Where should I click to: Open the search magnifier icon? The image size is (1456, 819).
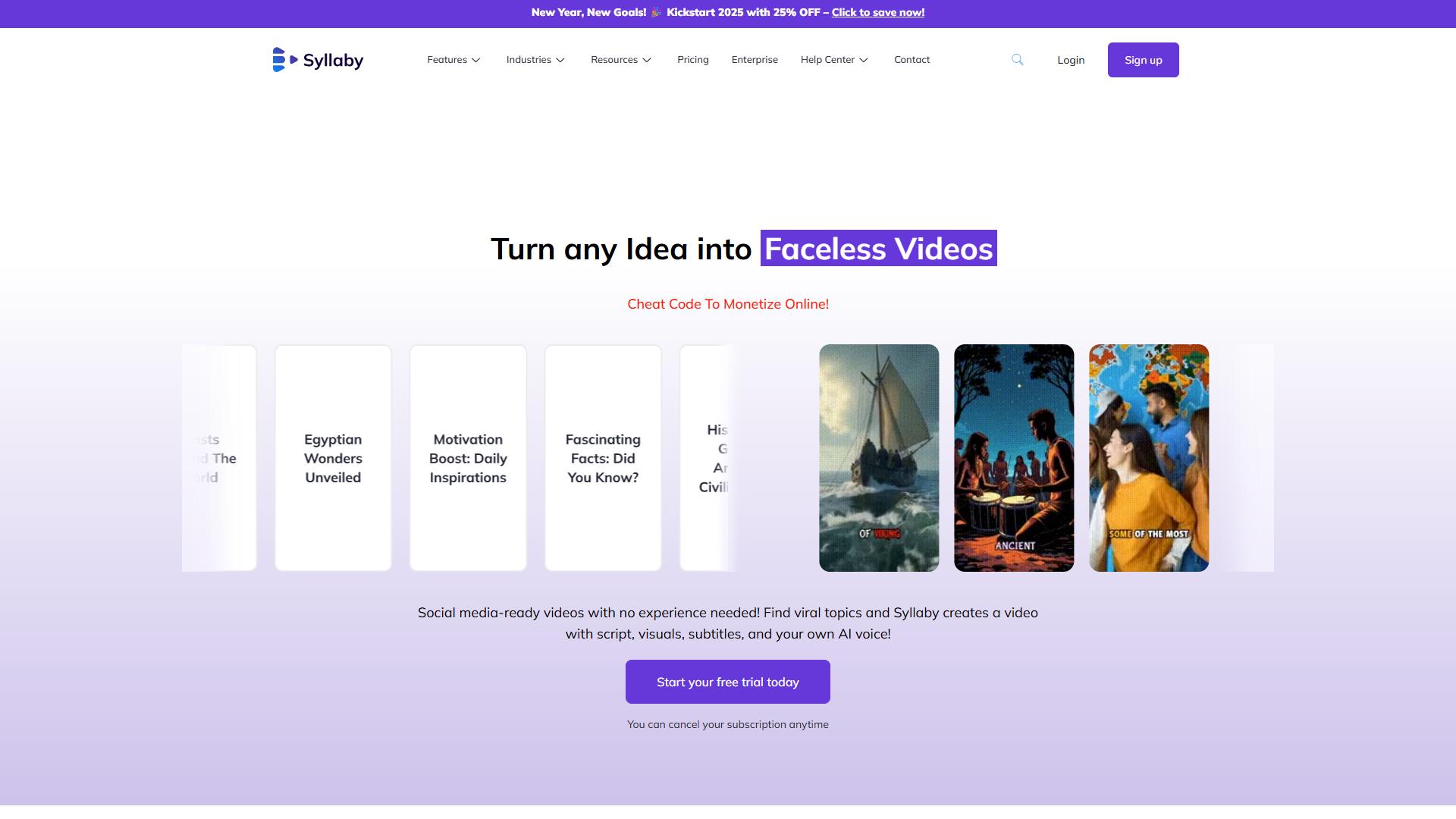[1018, 60]
